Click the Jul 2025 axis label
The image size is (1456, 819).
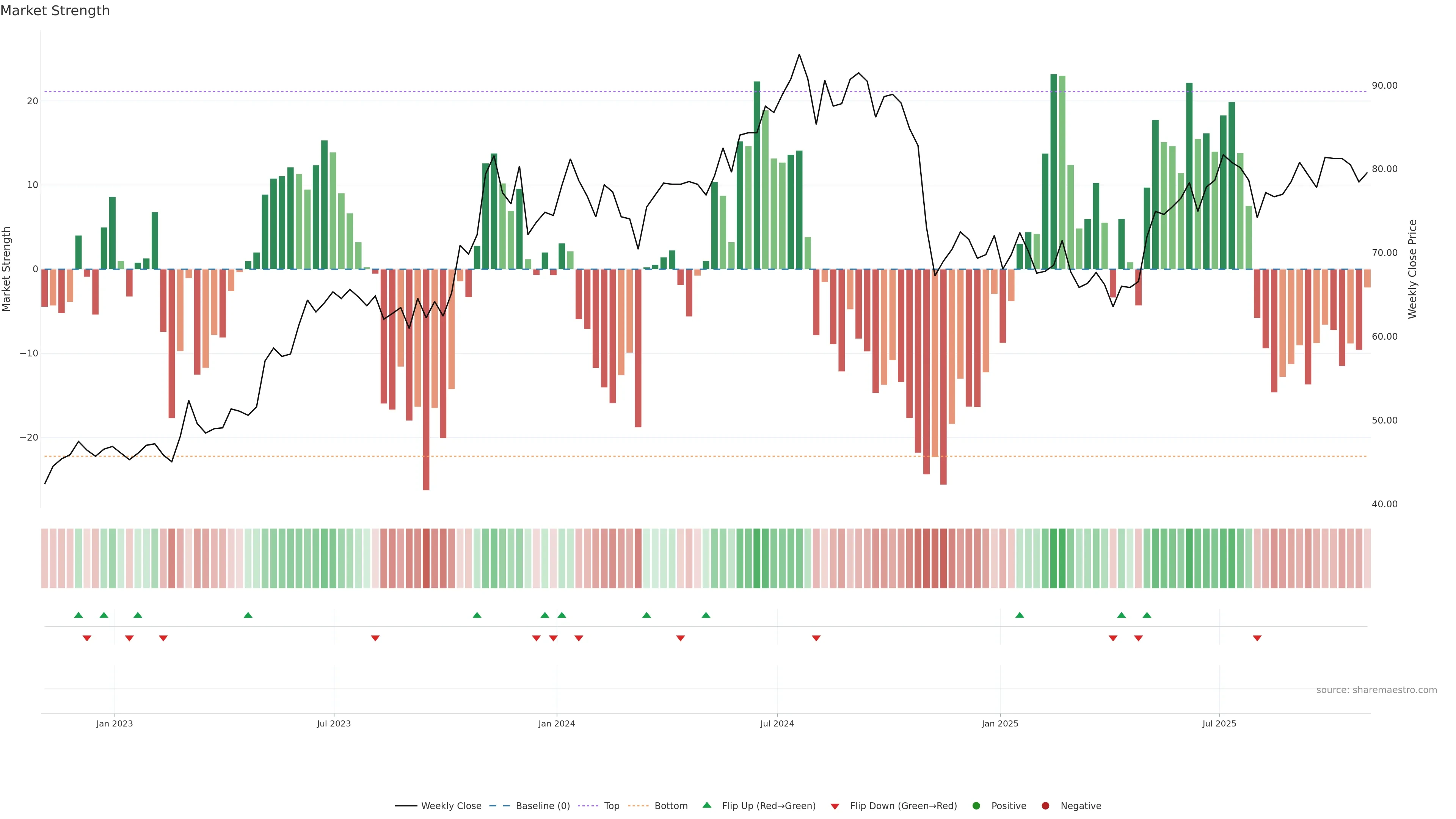1219,723
